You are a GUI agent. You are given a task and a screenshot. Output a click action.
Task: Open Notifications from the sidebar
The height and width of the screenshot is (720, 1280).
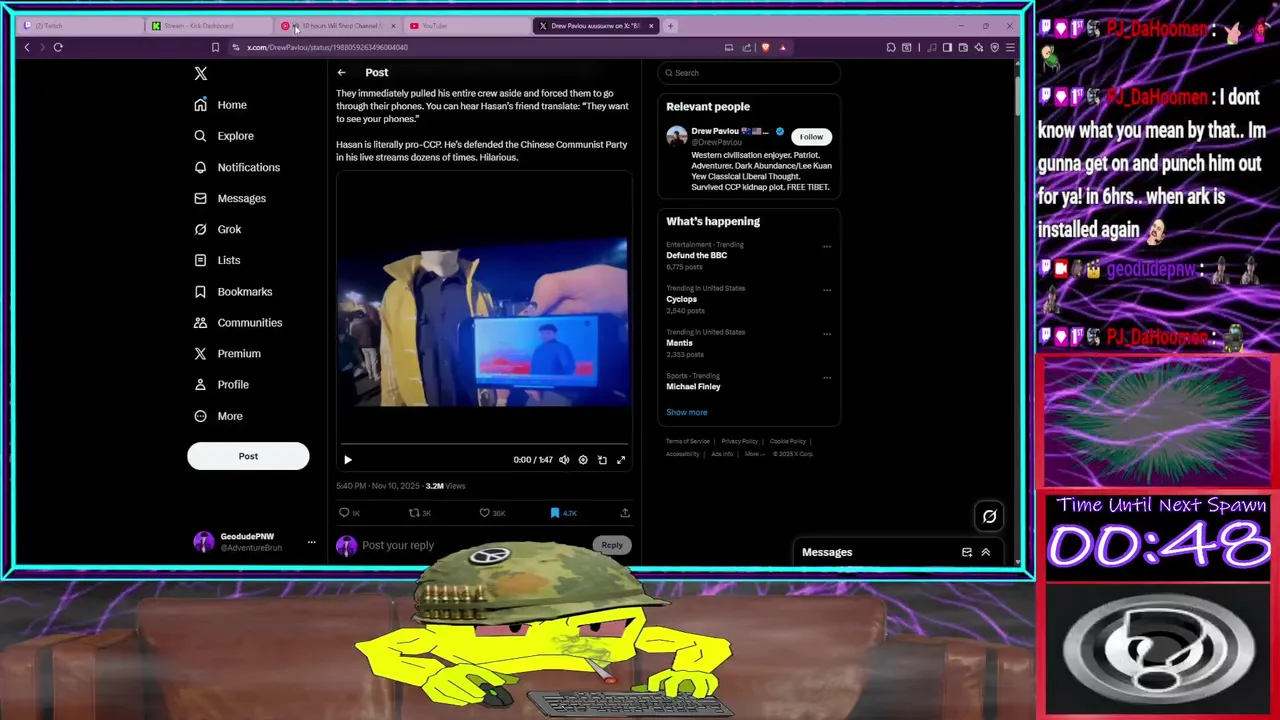pyautogui.click(x=236, y=167)
